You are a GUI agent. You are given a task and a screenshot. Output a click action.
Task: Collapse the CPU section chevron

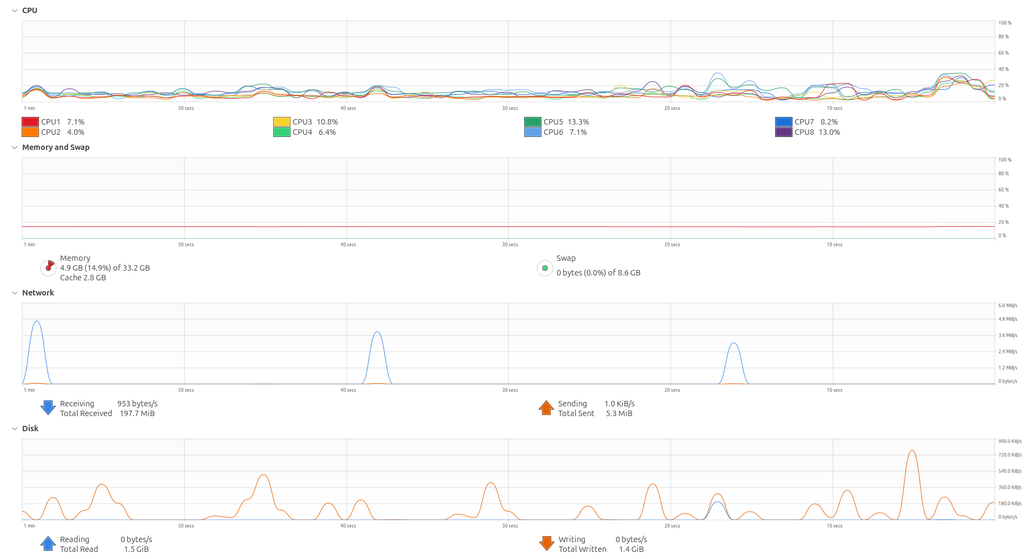(x=14, y=10)
